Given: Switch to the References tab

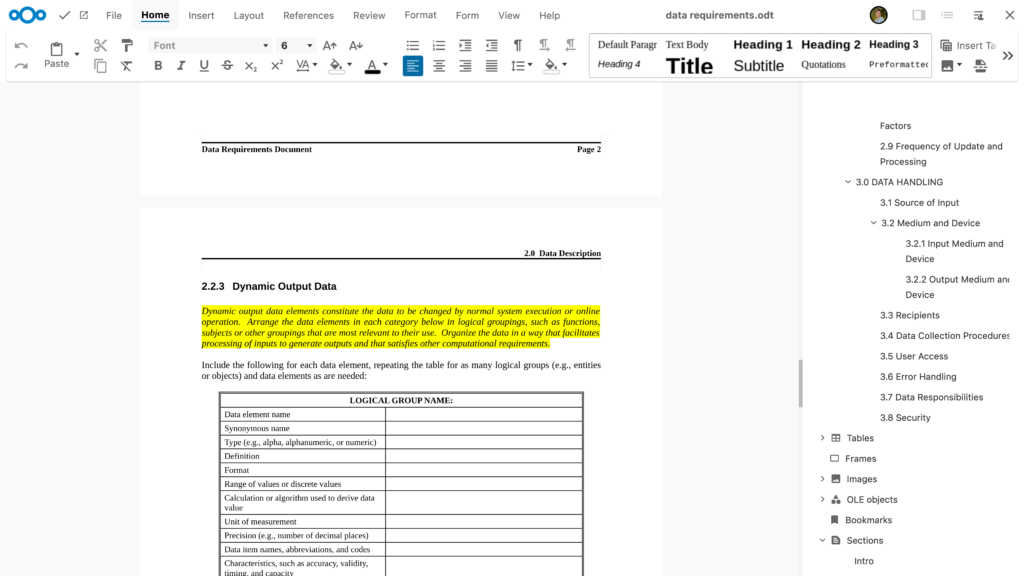Looking at the screenshot, I should pos(308,15).
